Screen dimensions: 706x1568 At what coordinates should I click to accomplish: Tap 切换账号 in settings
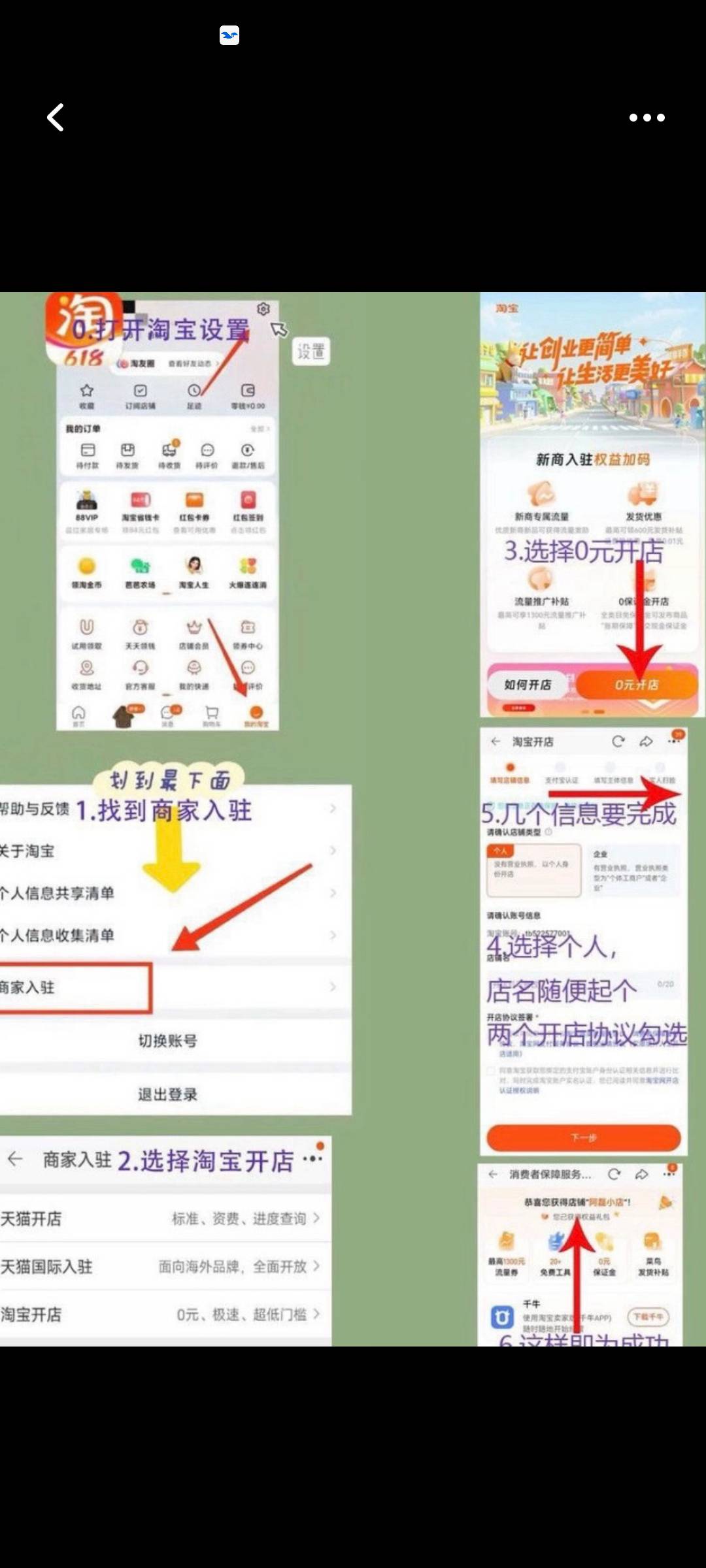(x=168, y=1041)
